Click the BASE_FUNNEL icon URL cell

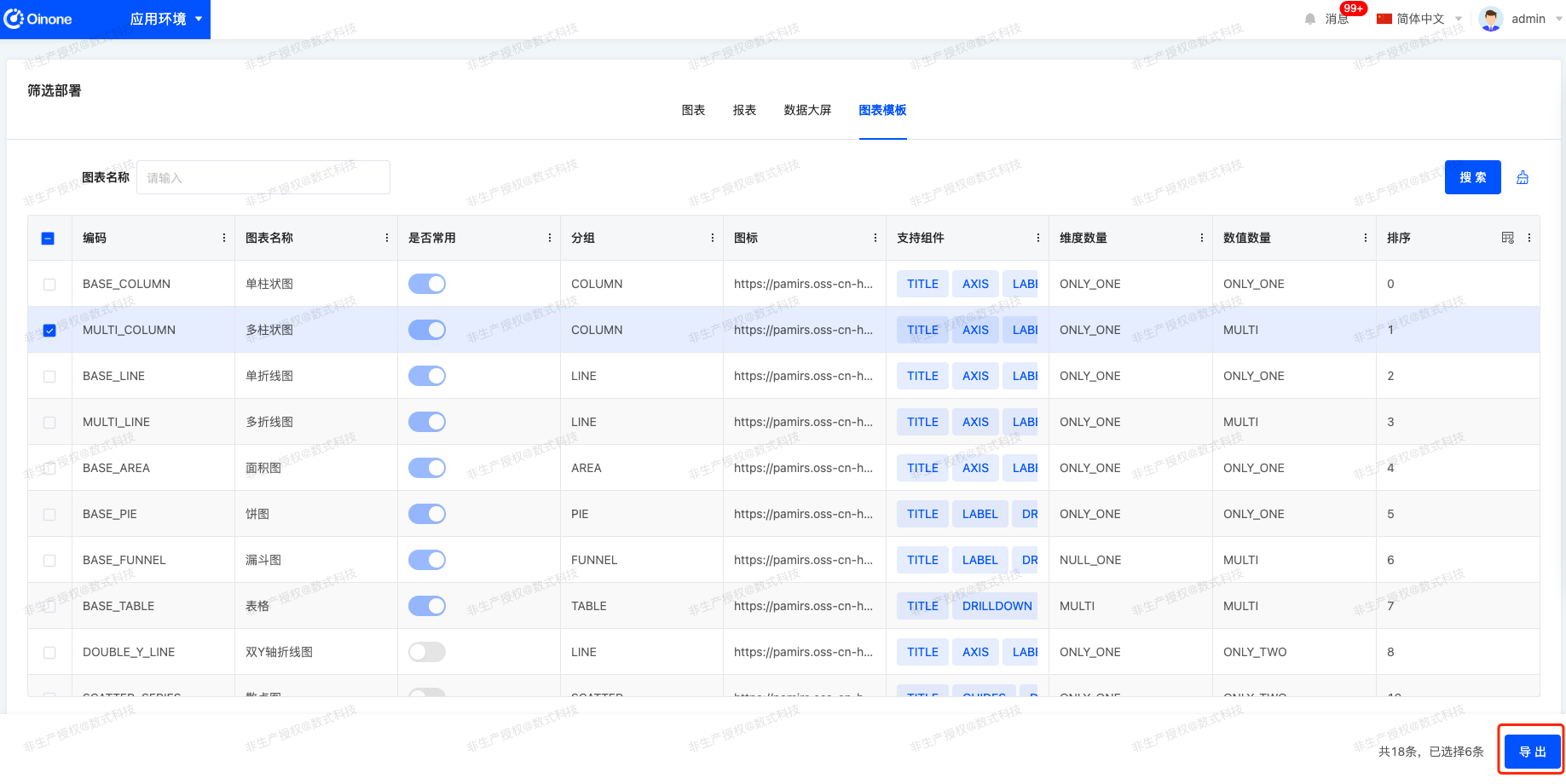pyautogui.click(x=803, y=560)
